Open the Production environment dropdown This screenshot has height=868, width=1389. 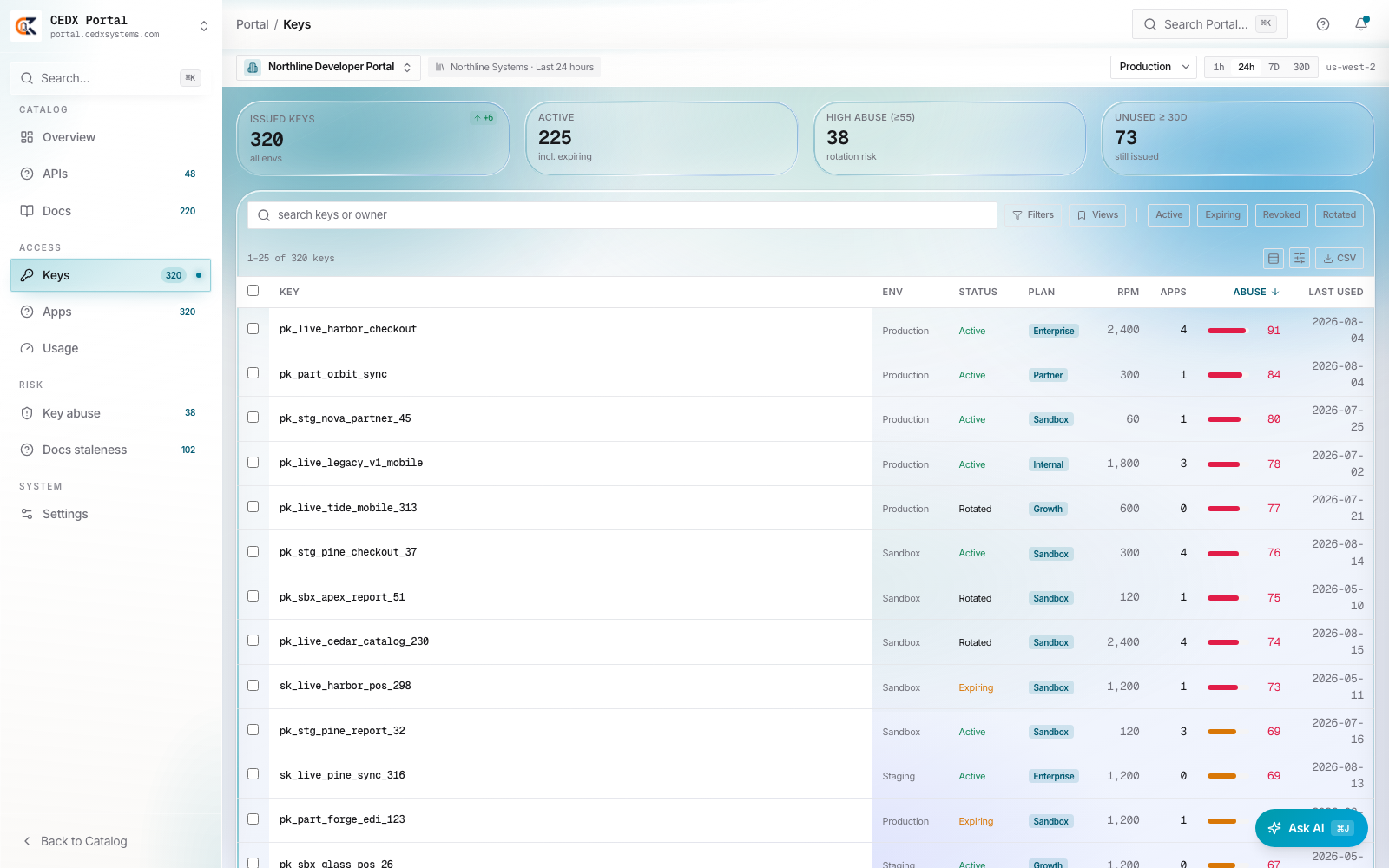click(x=1154, y=67)
